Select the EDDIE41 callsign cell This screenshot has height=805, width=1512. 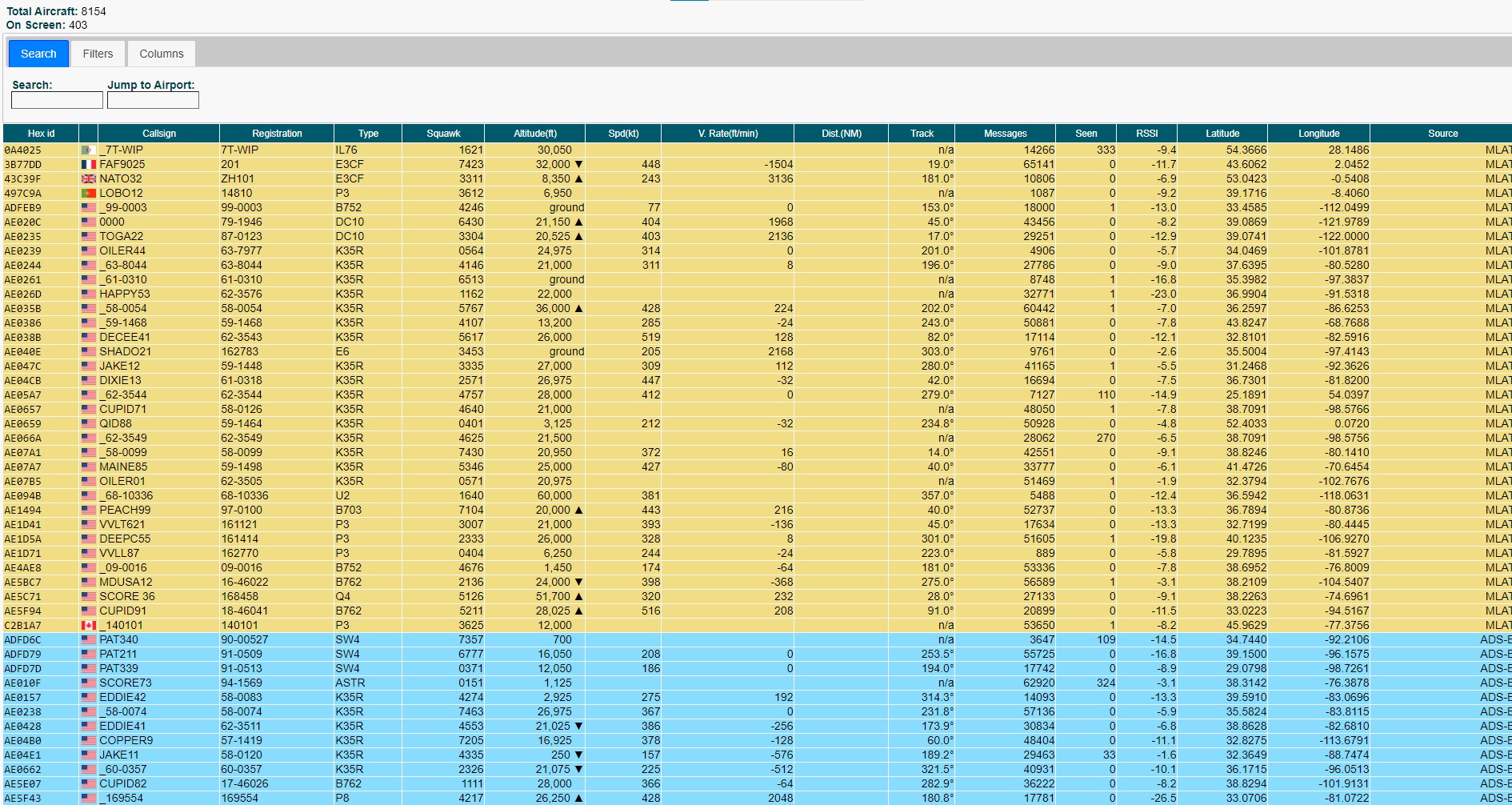(158, 727)
